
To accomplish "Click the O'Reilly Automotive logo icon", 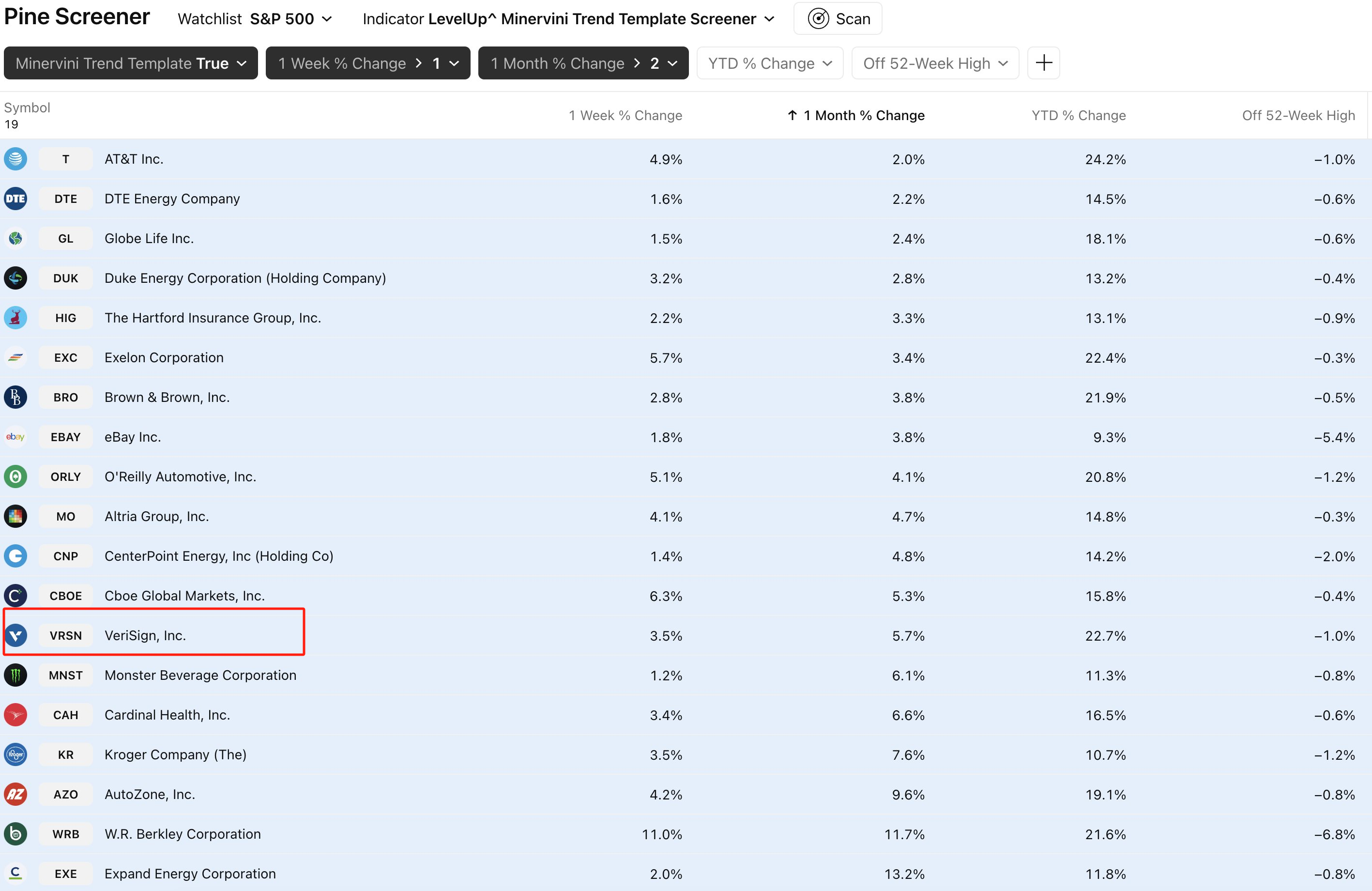I will [x=15, y=476].
